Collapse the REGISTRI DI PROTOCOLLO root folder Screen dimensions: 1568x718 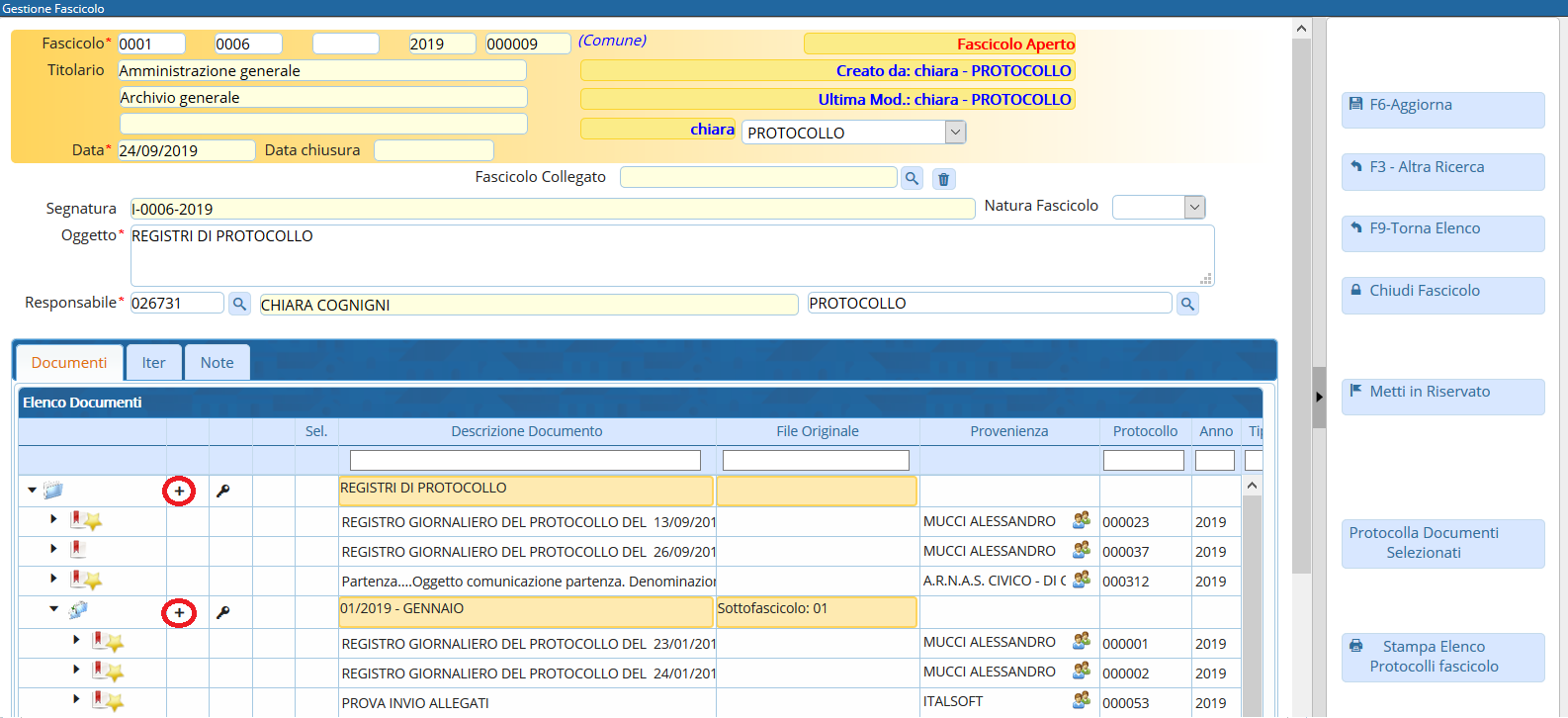coord(33,490)
